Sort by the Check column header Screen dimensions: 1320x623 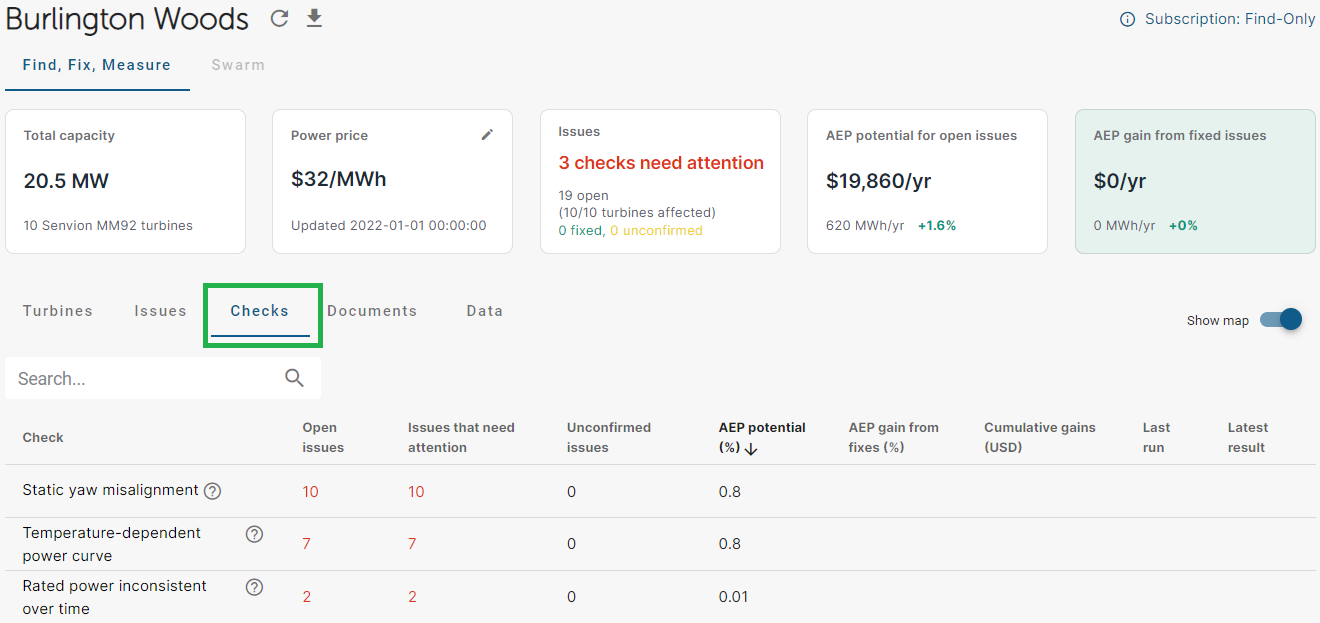[x=43, y=437]
